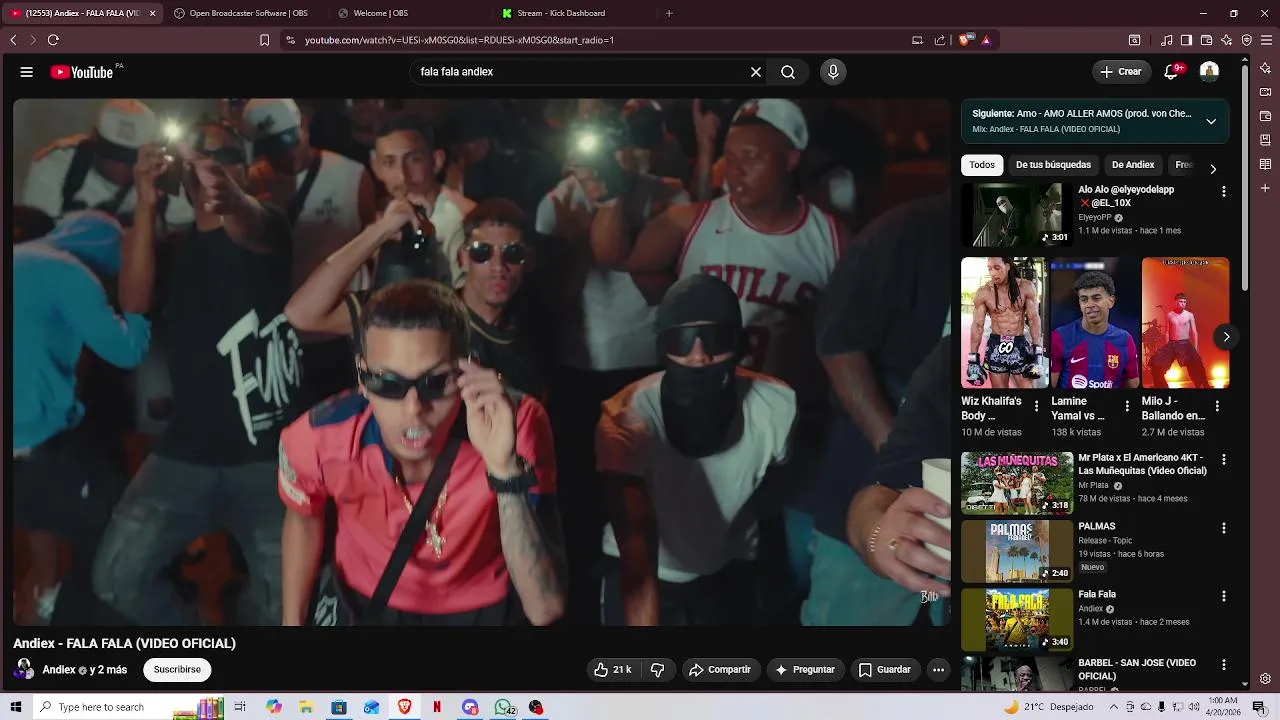This screenshot has height=720, width=1280.
Task: Open YouTube notifications bell
Action: tap(1171, 72)
